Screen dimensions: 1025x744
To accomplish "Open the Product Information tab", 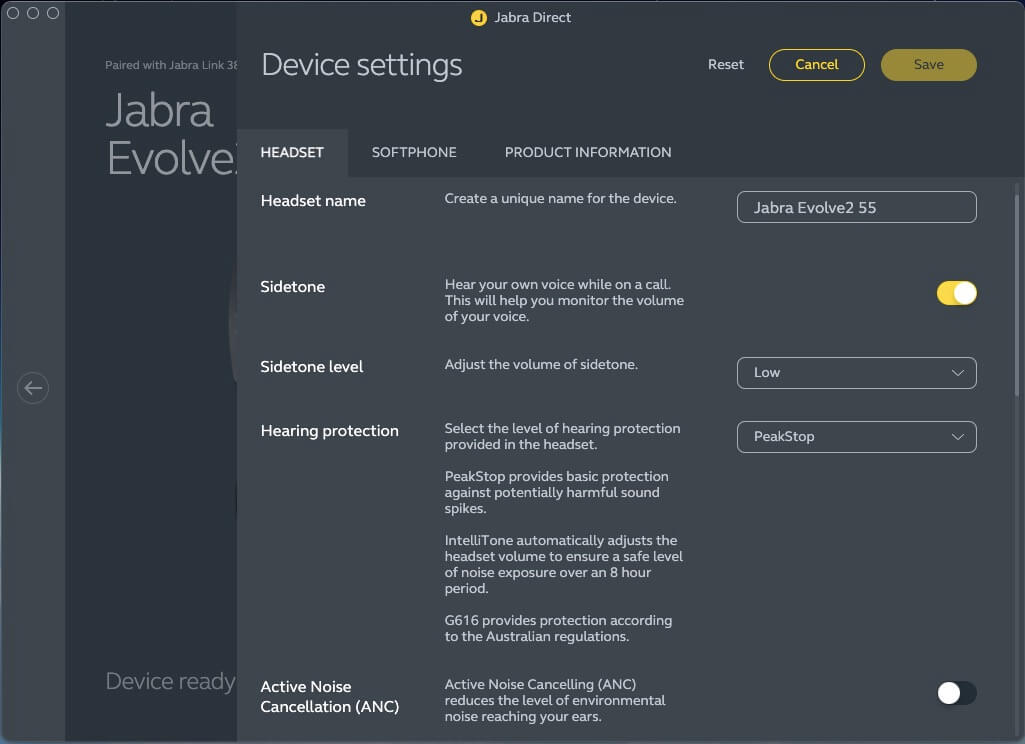I will [x=588, y=153].
